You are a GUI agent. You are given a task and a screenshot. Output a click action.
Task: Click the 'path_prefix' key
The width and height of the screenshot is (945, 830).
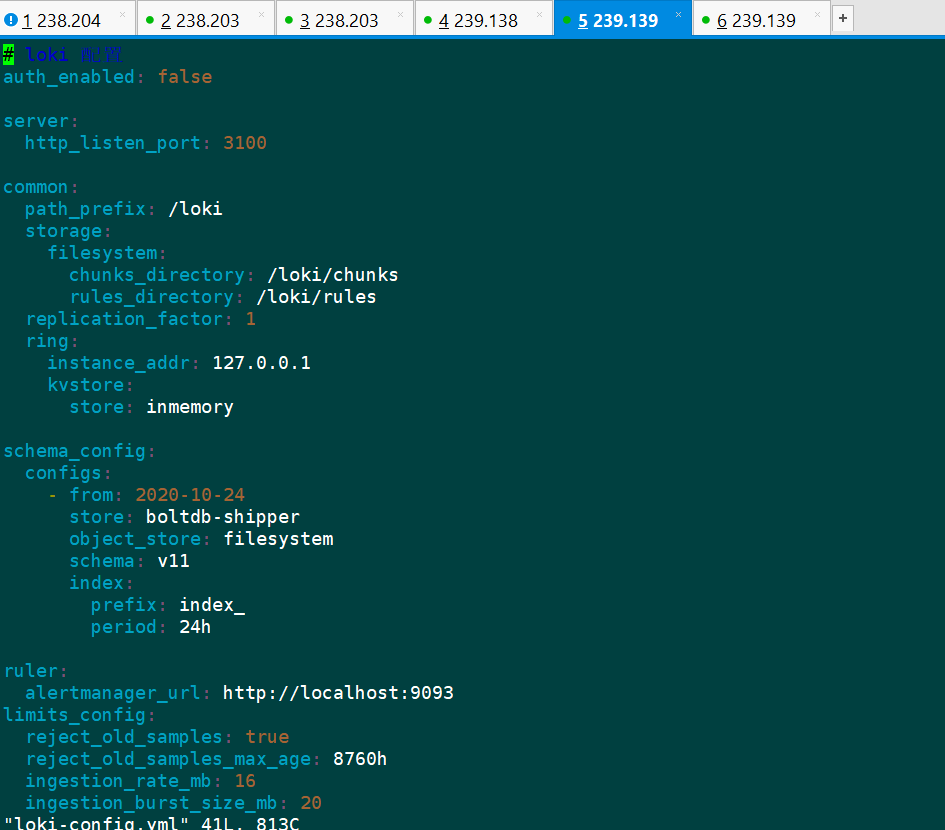pyautogui.click(x=85, y=209)
